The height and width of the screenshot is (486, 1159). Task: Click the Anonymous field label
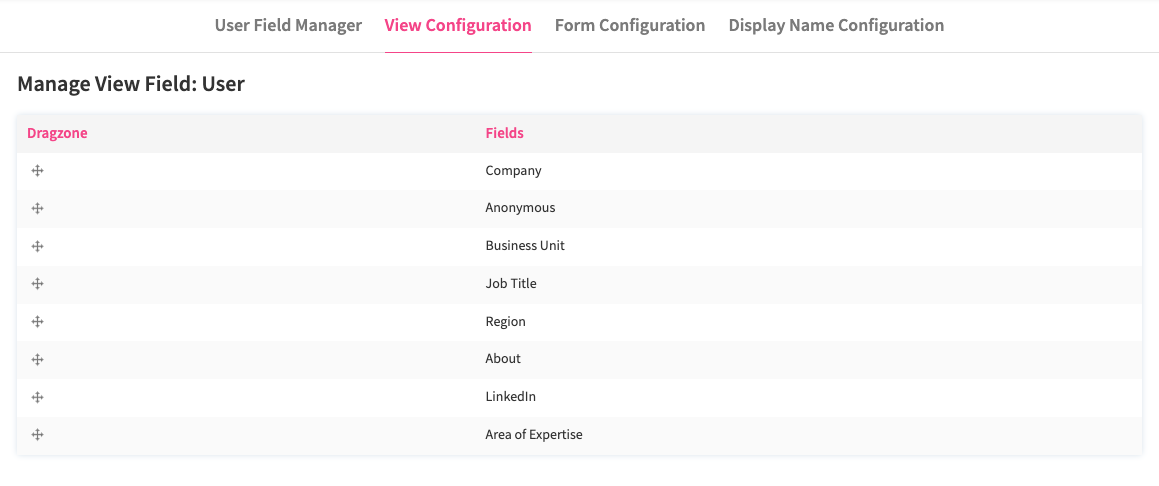point(520,208)
